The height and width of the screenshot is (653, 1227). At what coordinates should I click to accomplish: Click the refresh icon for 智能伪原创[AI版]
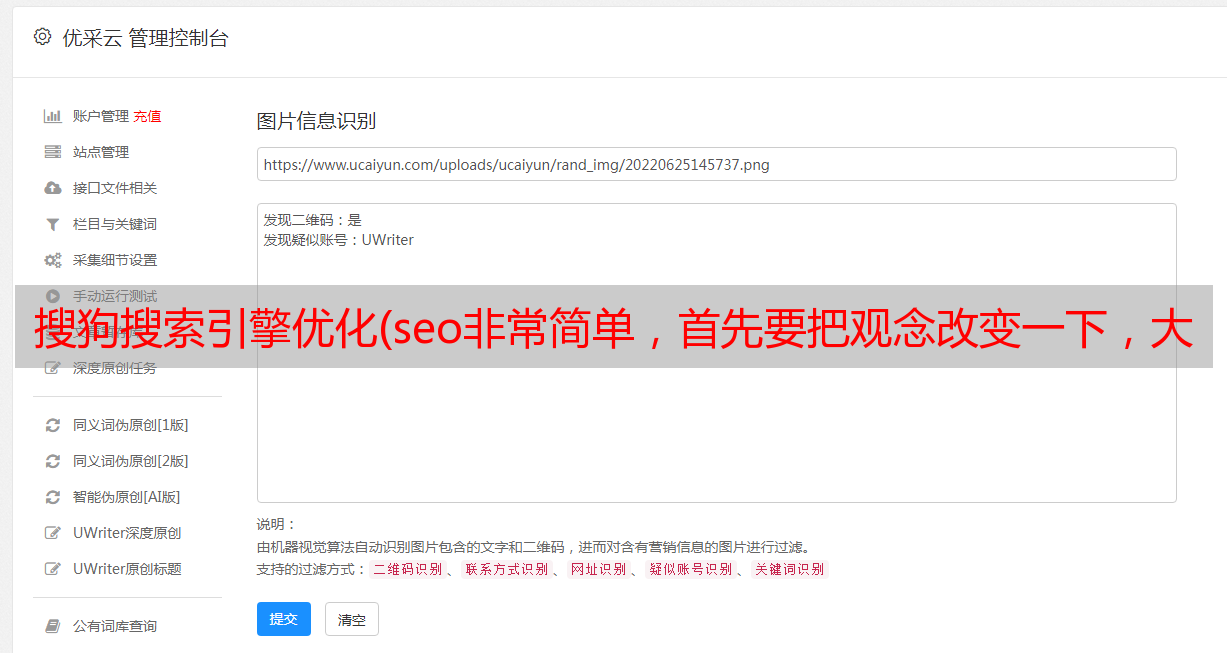pyautogui.click(x=53, y=497)
